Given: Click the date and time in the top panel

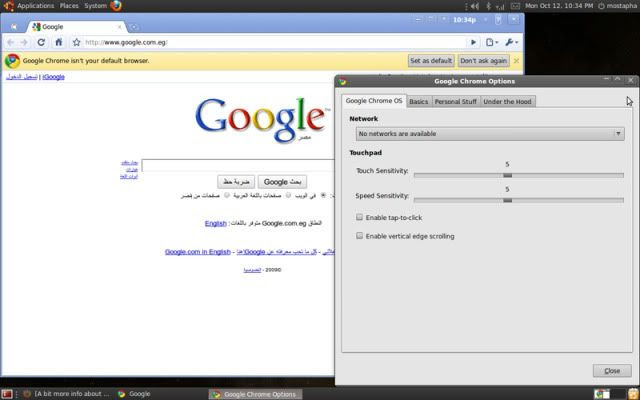Looking at the screenshot, I should (x=559, y=6).
